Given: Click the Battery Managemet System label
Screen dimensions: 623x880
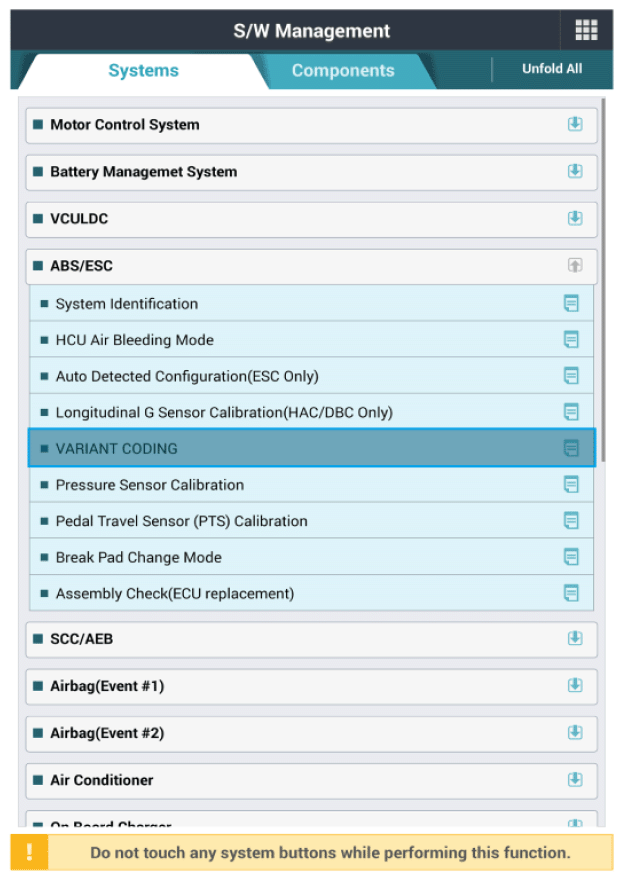Looking at the screenshot, I should (x=144, y=172).
